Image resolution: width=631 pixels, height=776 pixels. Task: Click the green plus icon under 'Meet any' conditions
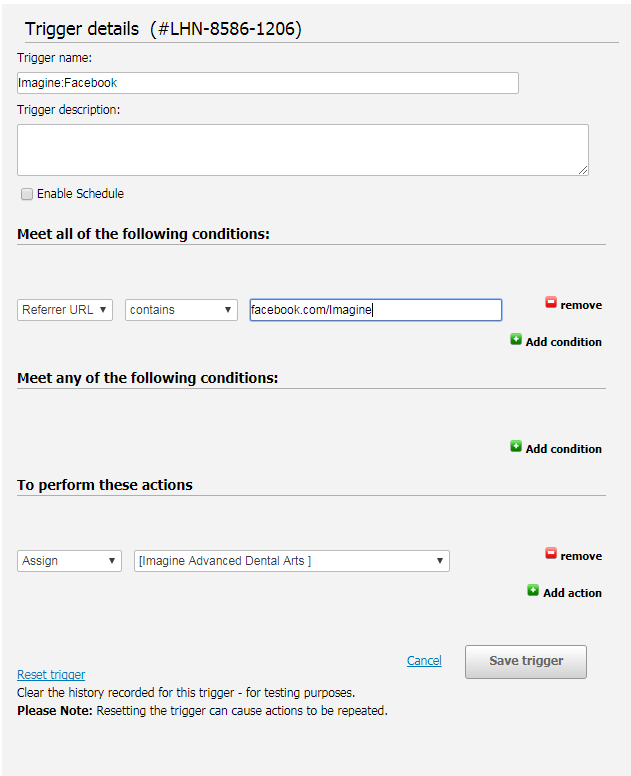tap(516, 447)
